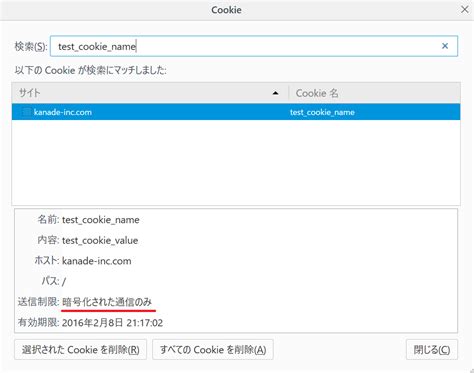Click the 送信制限 label
The image size is (474, 373).
pyautogui.click(x=38, y=302)
